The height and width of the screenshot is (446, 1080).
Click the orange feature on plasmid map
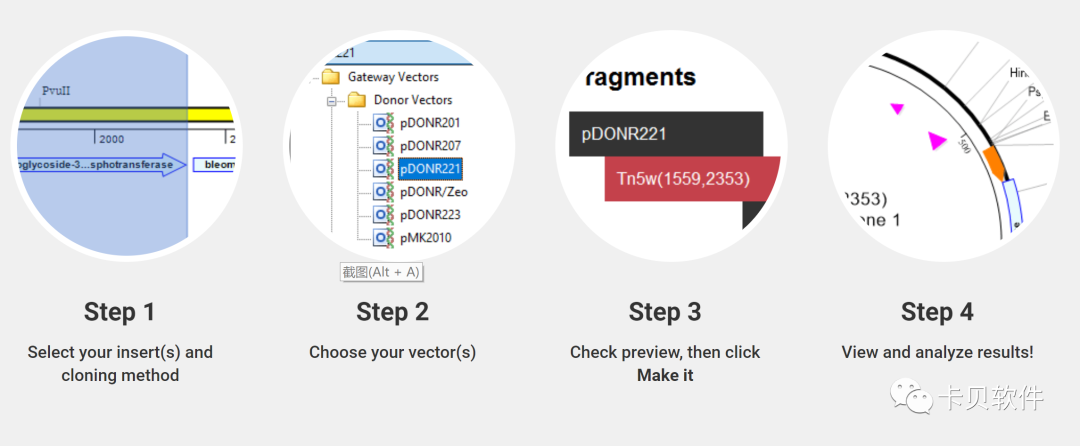click(x=996, y=161)
